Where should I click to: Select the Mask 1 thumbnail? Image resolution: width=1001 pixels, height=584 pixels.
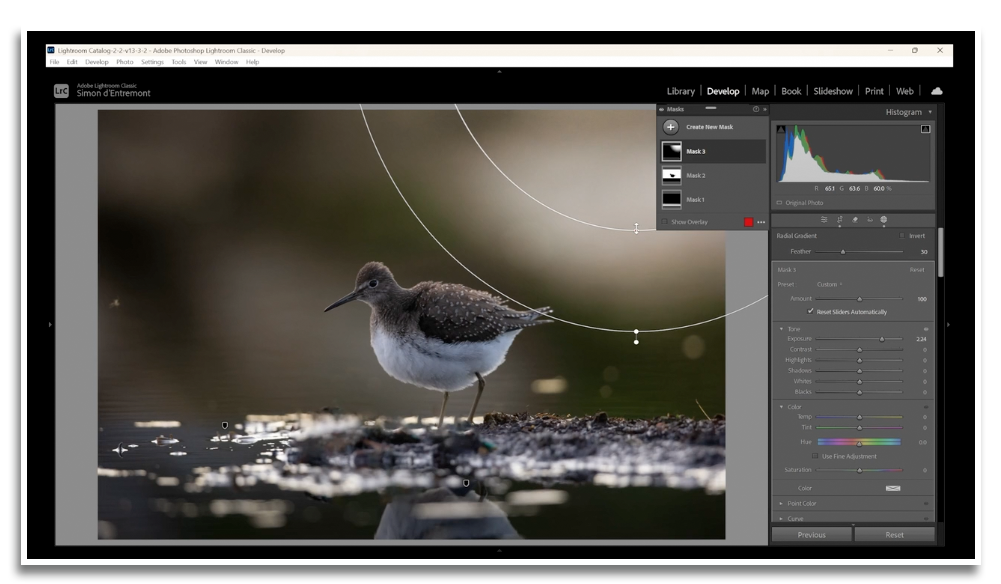(x=671, y=200)
